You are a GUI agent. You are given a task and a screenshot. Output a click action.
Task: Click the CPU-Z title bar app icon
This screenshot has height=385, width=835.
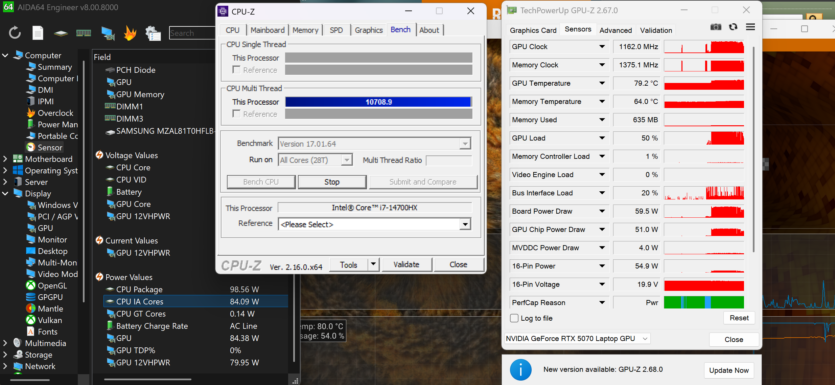[223, 11]
